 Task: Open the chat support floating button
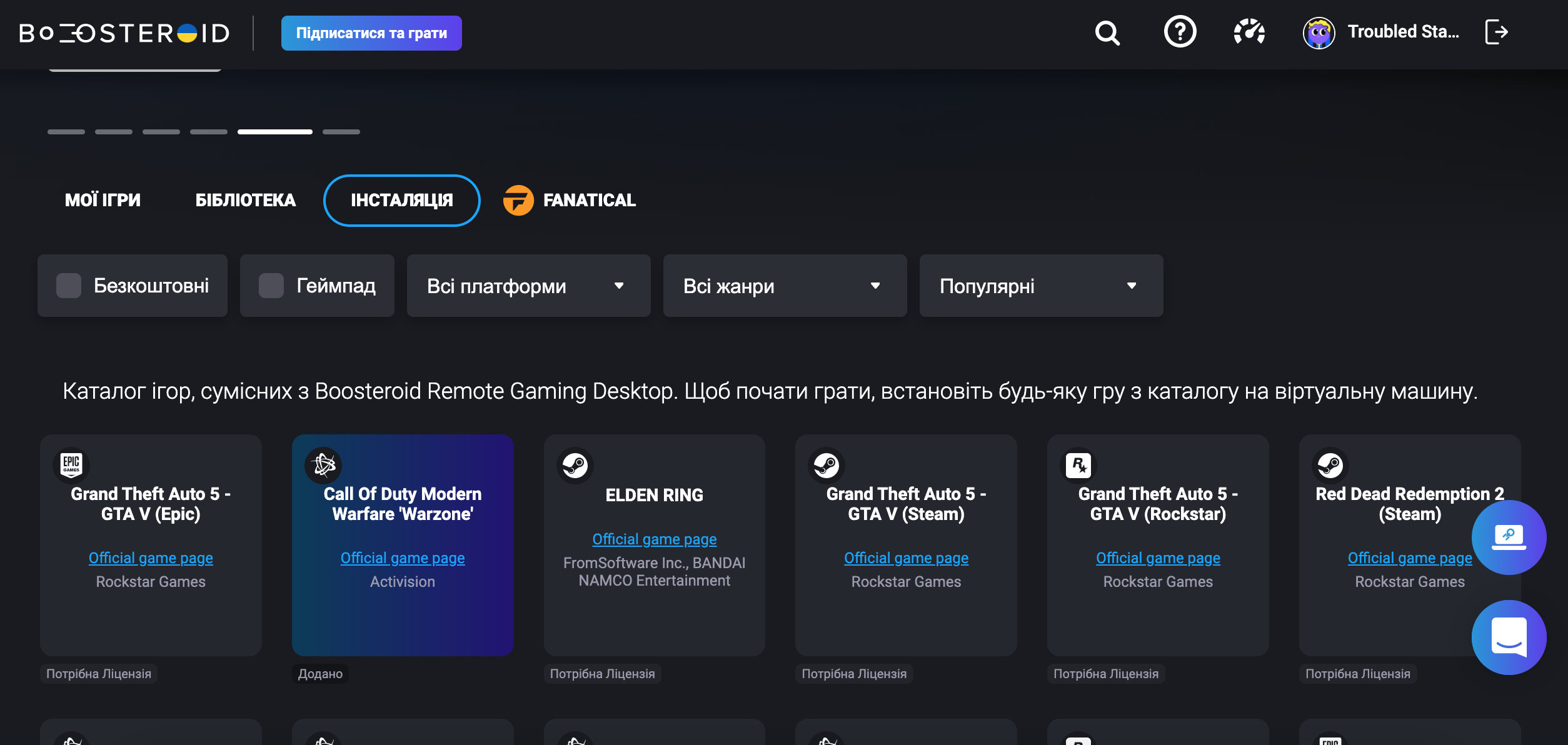click(1509, 637)
